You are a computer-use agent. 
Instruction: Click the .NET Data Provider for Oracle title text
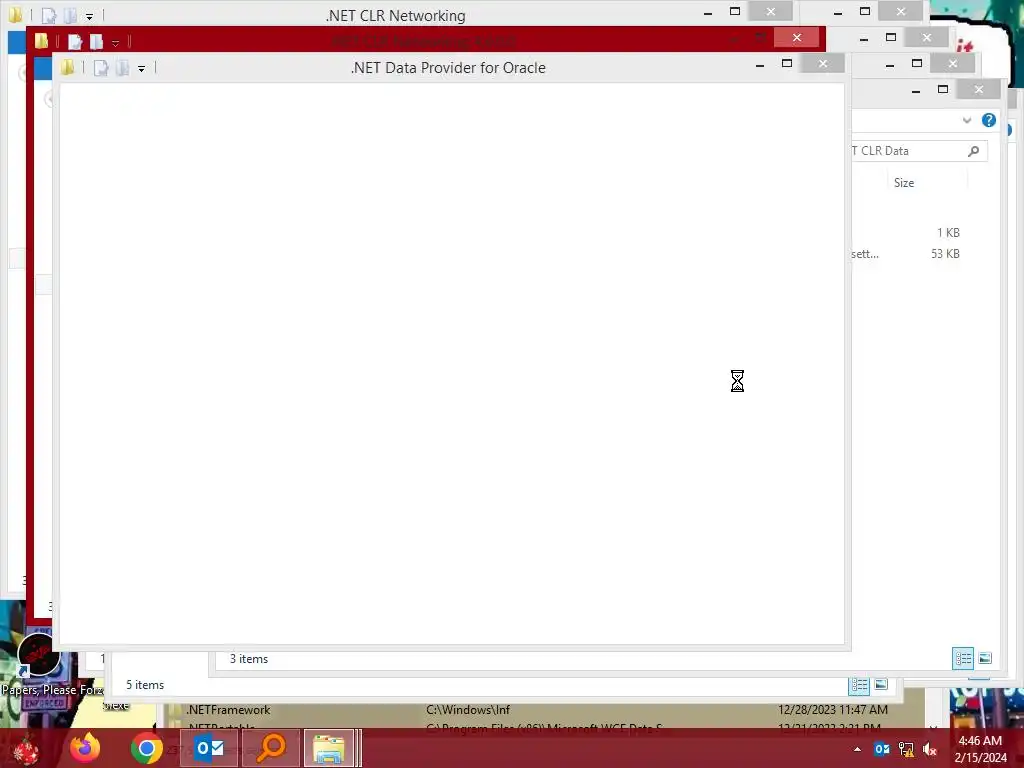point(448,68)
